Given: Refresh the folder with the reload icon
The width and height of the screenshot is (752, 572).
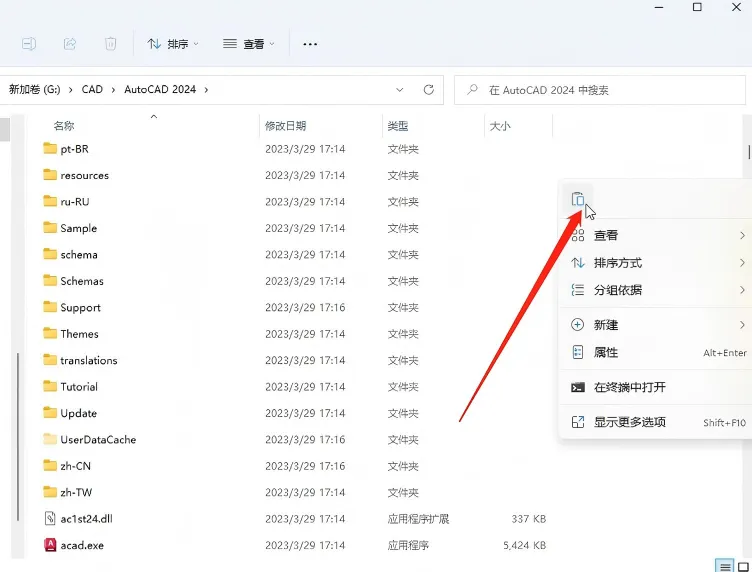Looking at the screenshot, I should (x=429, y=90).
